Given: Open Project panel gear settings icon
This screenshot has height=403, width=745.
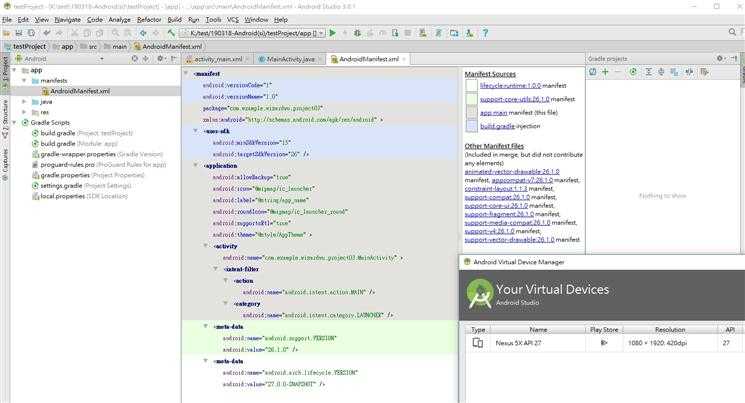Looking at the screenshot, I should point(161,58).
